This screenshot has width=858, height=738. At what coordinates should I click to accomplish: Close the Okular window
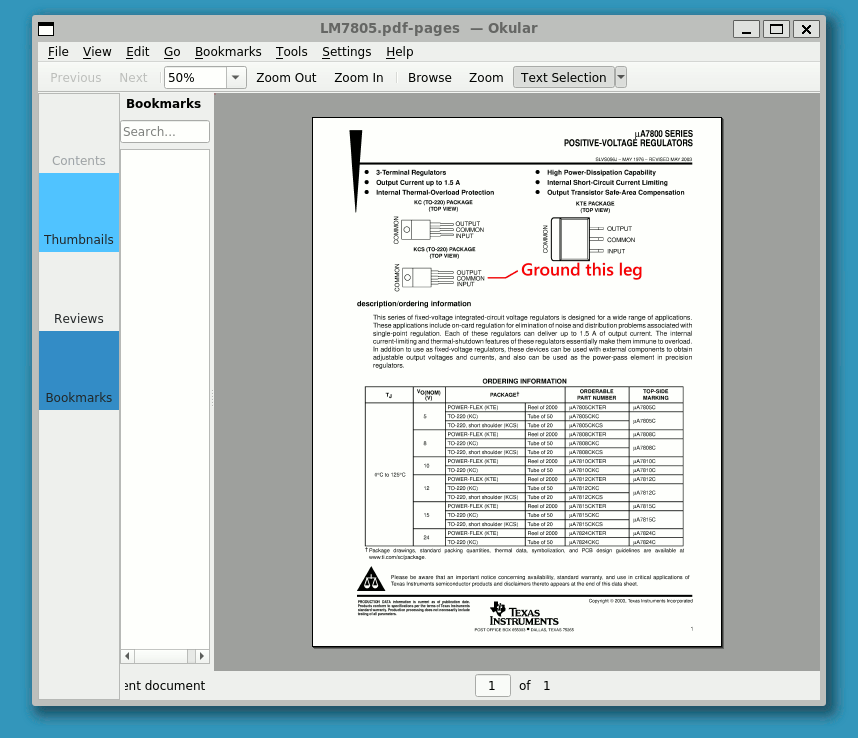806,29
